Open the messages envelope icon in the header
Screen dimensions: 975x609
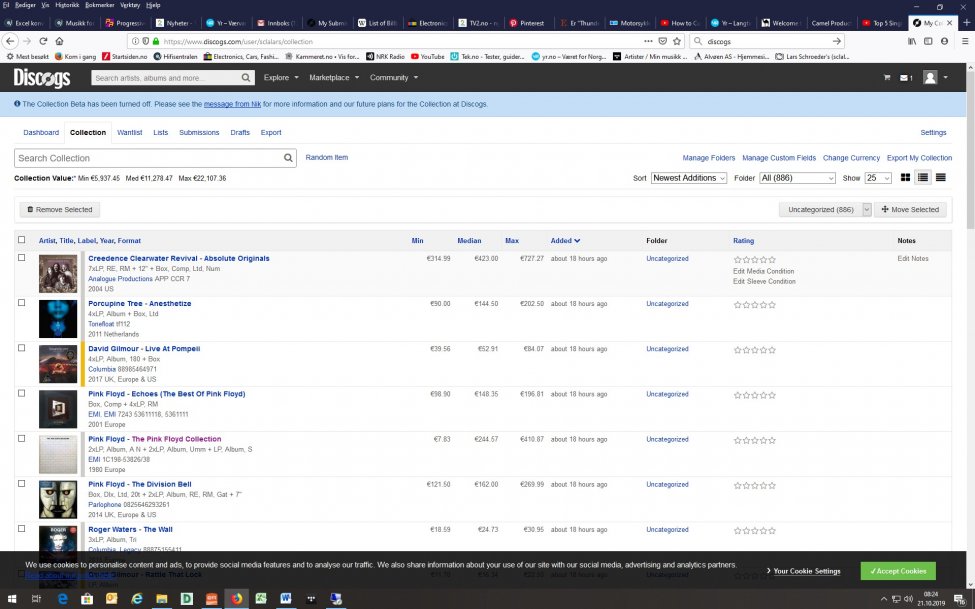click(x=905, y=78)
